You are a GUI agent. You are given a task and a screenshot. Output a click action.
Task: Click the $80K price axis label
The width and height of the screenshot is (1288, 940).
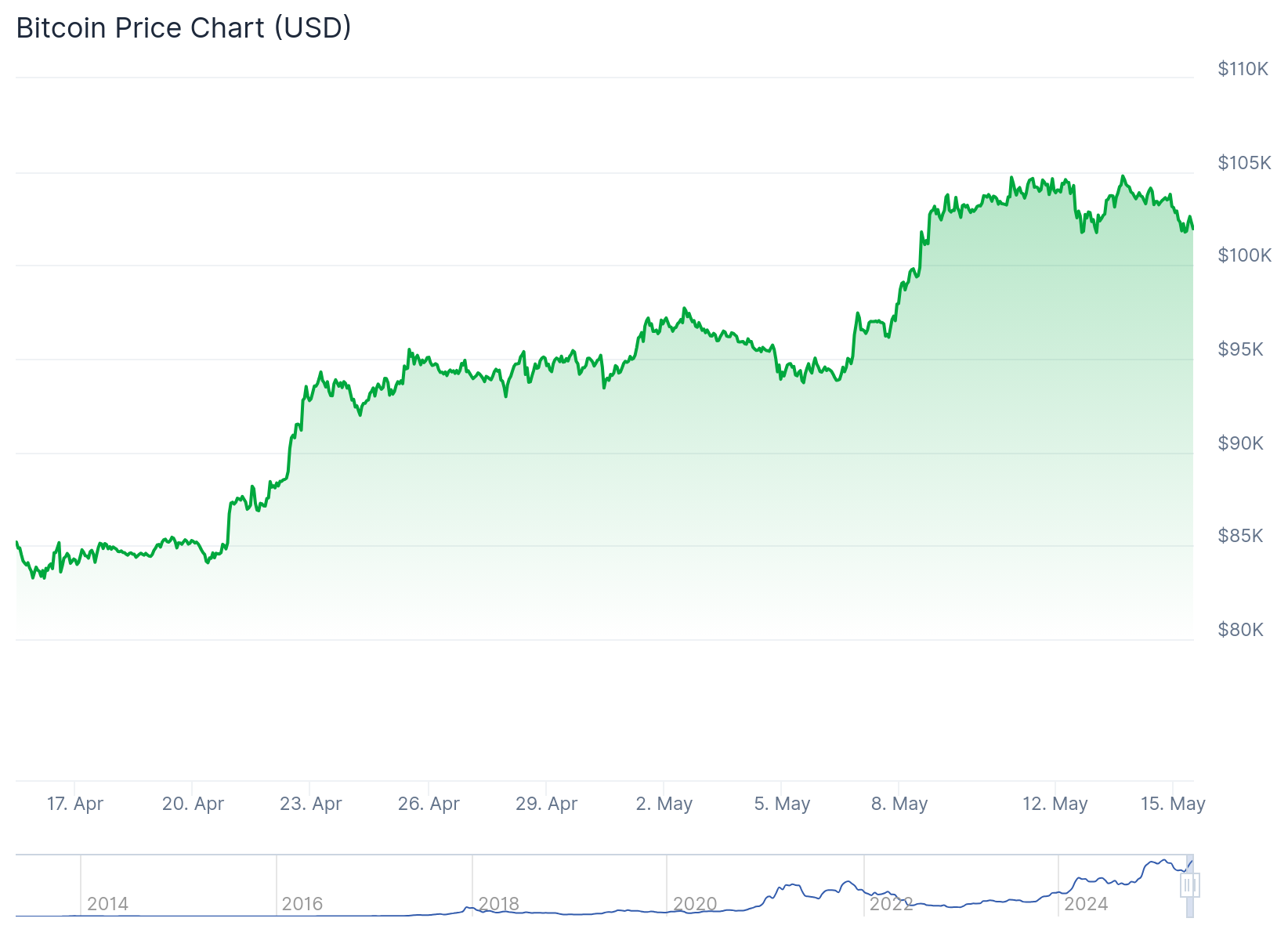[x=1240, y=630]
